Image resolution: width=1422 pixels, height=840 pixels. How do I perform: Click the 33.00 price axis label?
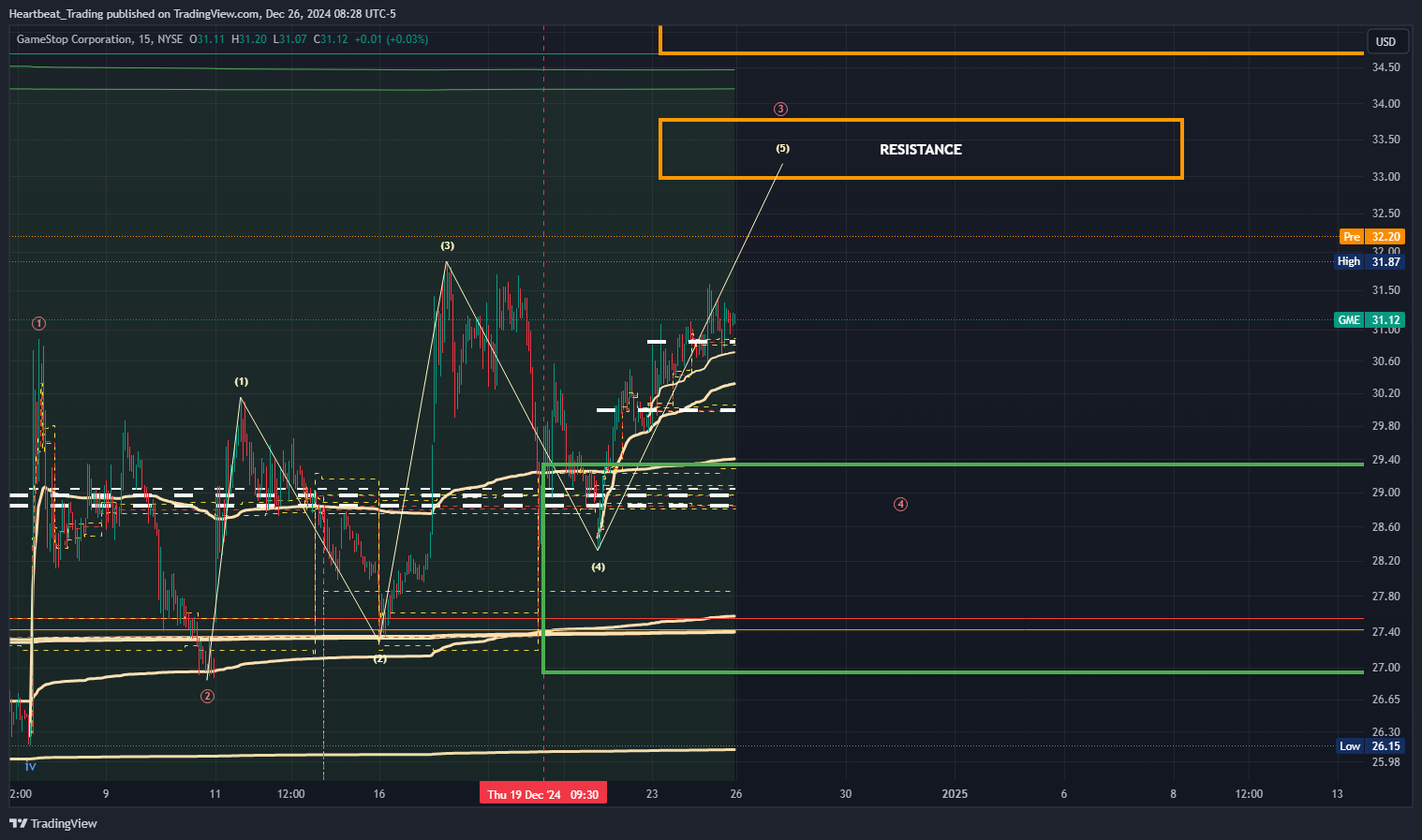tap(1386, 177)
